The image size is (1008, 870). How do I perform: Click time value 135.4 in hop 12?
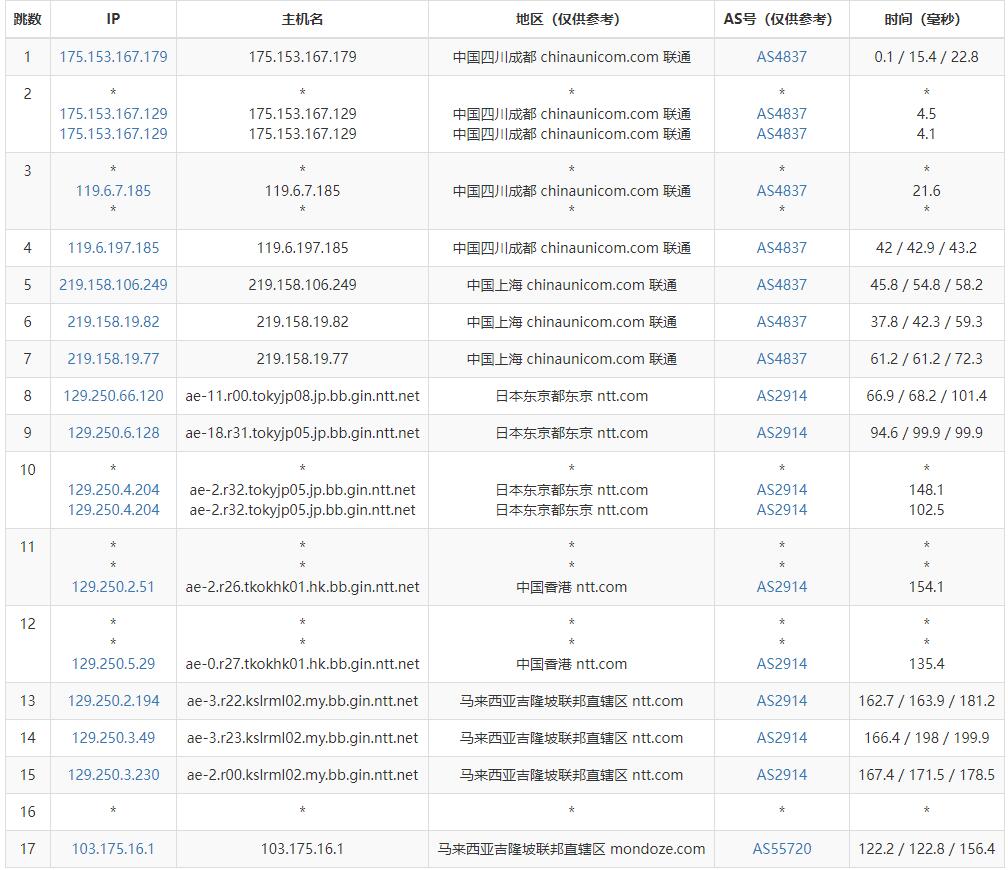click(926, 664)
